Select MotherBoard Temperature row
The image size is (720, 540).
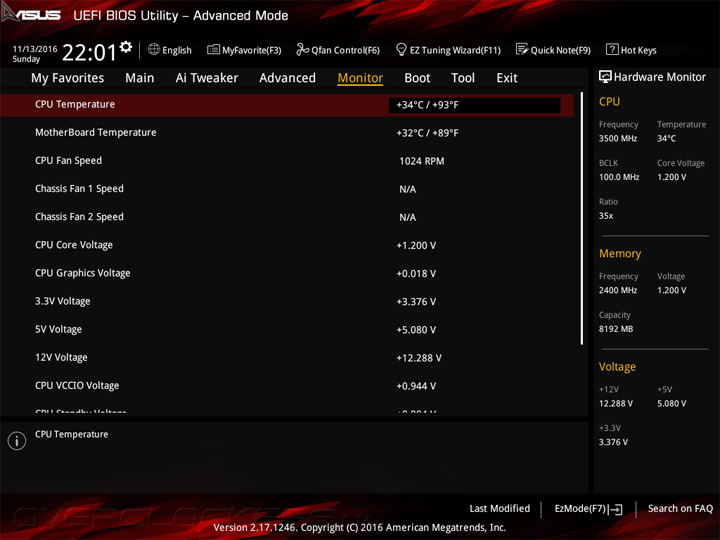[287, 133]
